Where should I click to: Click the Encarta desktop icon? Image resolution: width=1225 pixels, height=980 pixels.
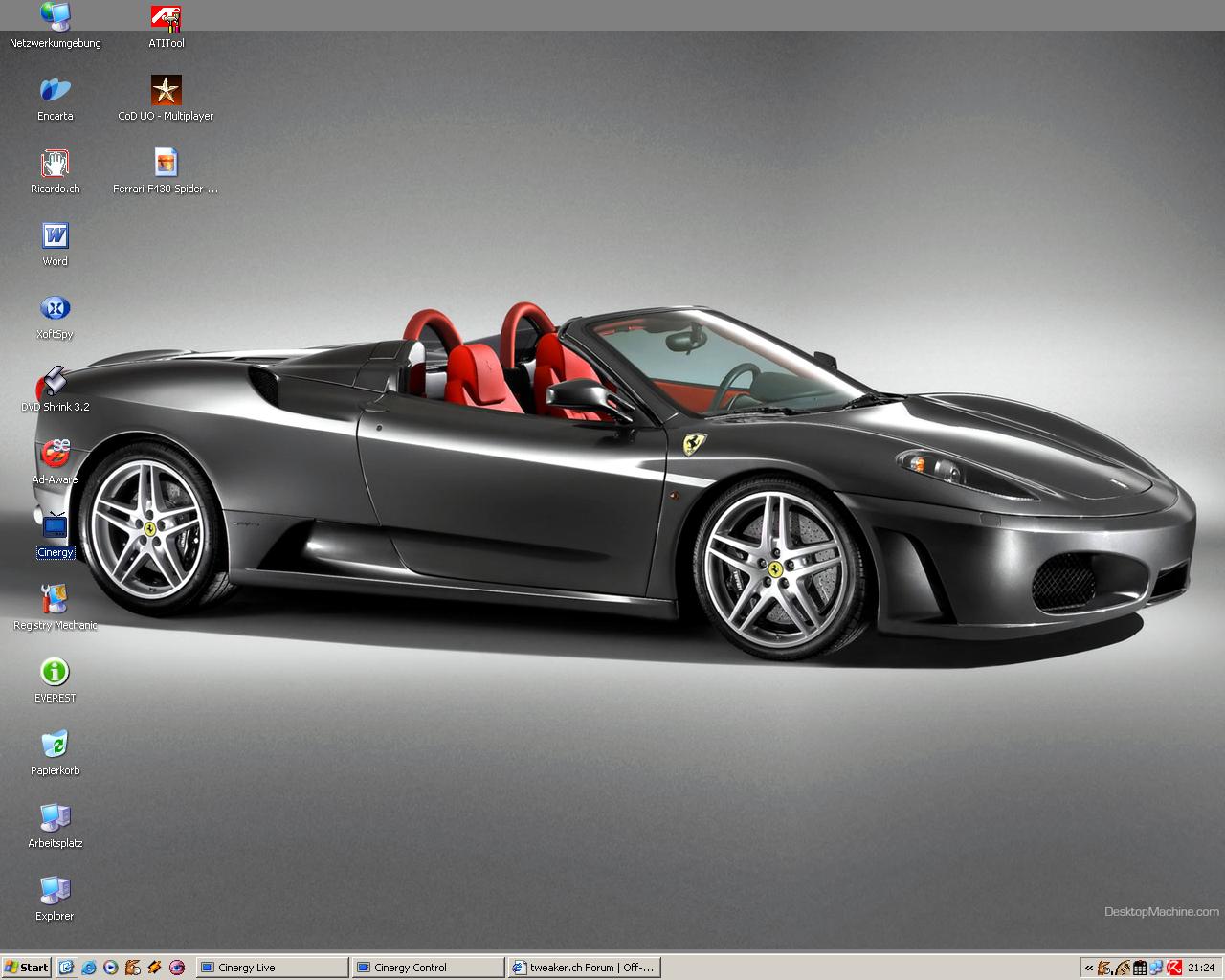pyautogui.click(x=55, y=92)
